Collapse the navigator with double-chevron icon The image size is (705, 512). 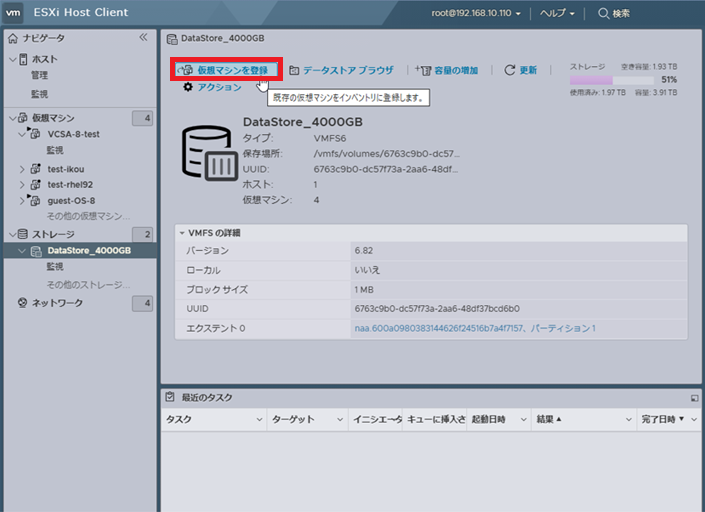point(143,37)
